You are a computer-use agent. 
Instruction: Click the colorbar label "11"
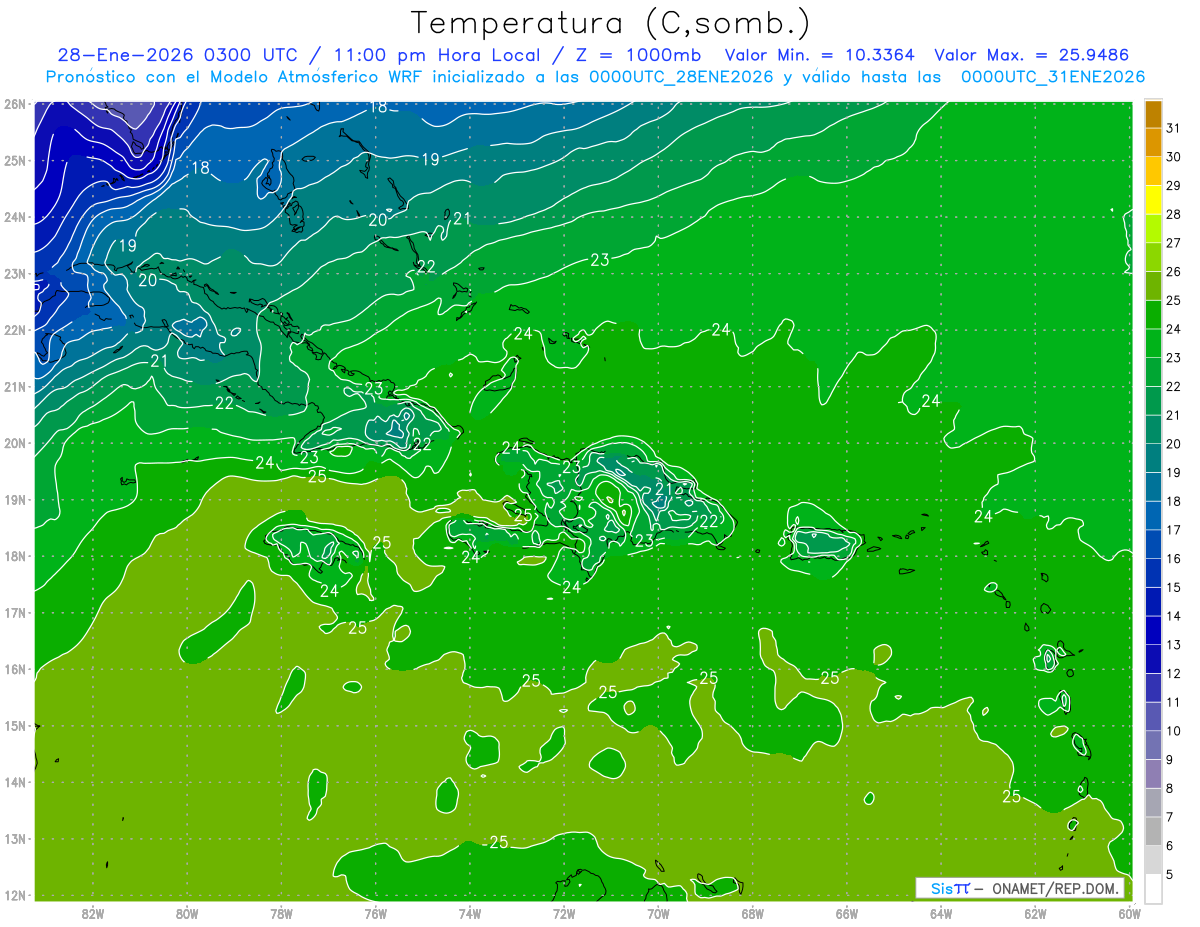pos(1173,702)
